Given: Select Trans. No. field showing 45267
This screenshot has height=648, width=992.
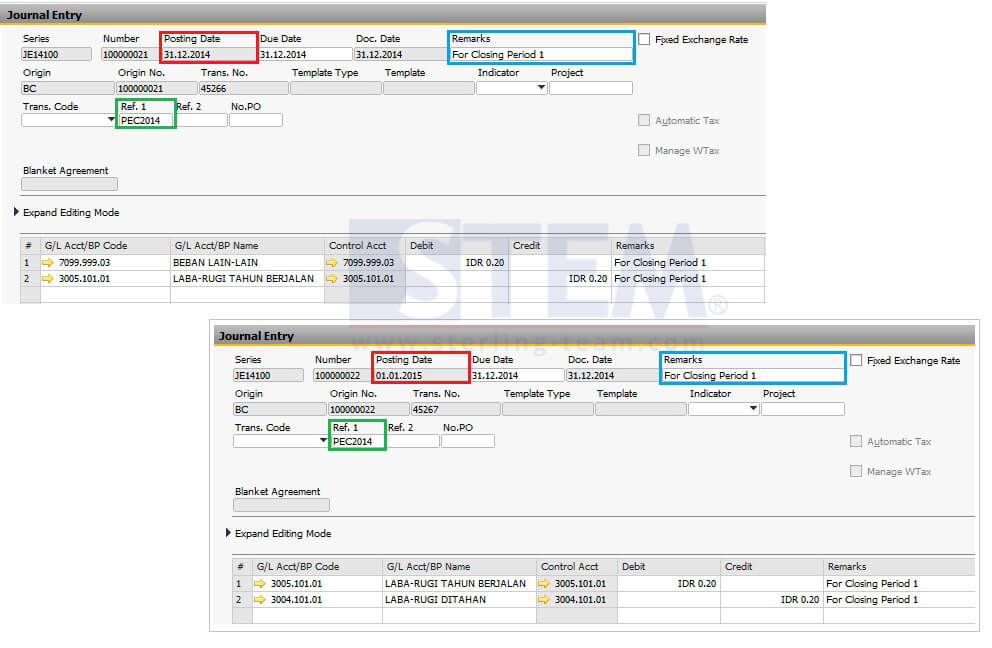Looking at the screenshot, I should [x=456, y=409].
